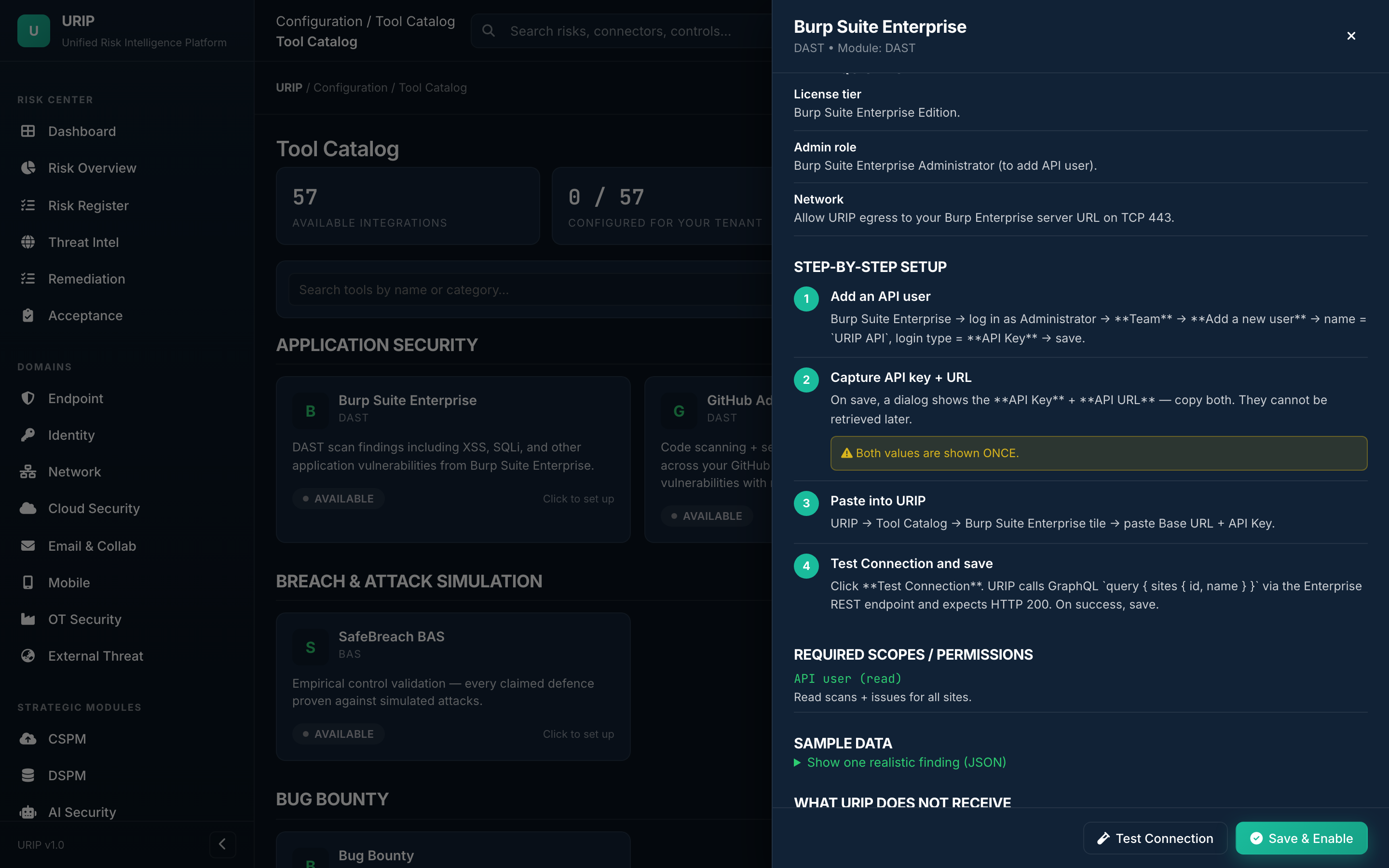Click the Identity key icon
This screenshot has width=1389, height=868.
[x=28, y=434]
